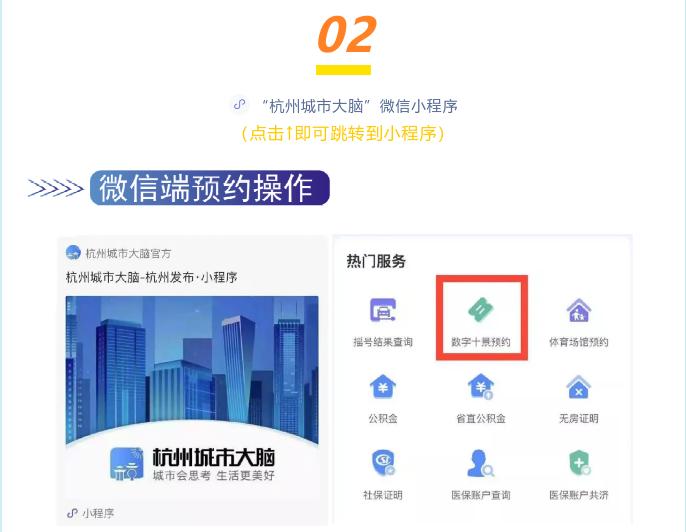Select the 热门服务 section header

click(376, 261)
